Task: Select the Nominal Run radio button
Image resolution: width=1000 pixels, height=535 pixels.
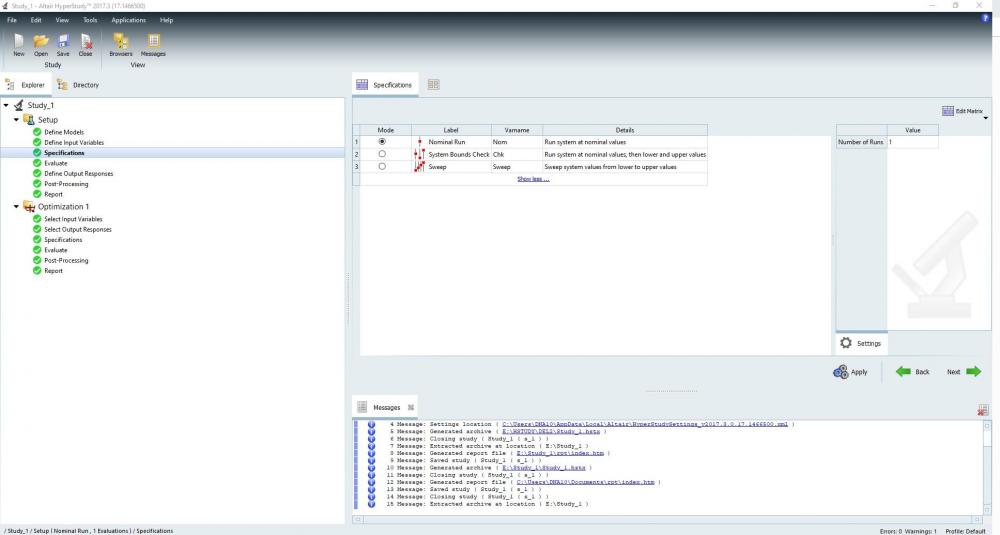Action: coord(382,142)
